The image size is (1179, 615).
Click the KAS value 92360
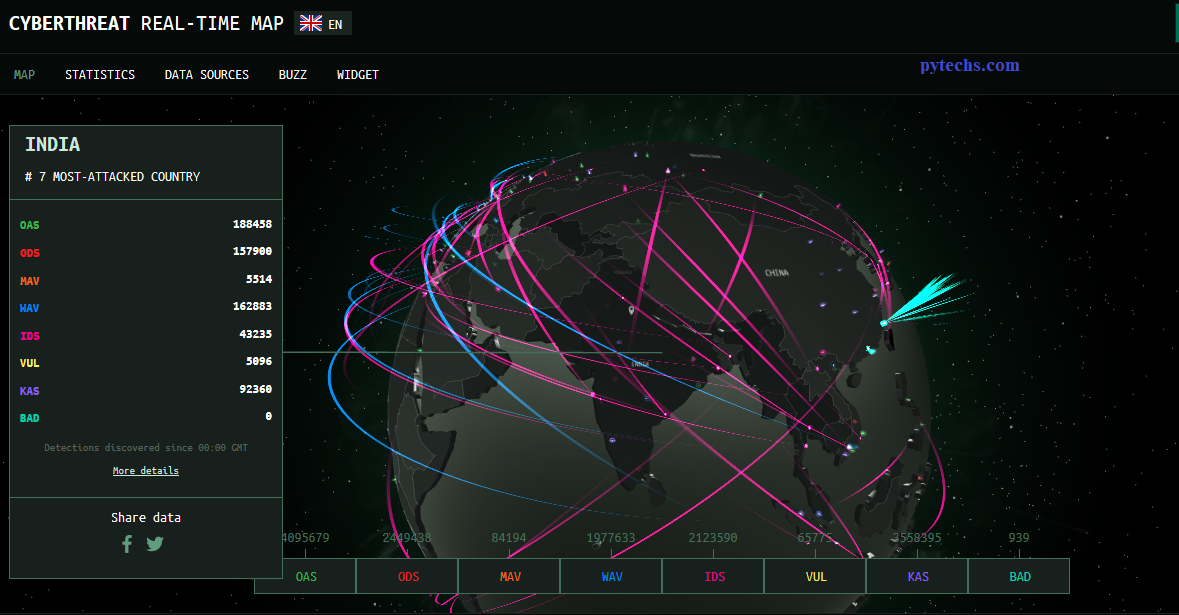(256, 389)
